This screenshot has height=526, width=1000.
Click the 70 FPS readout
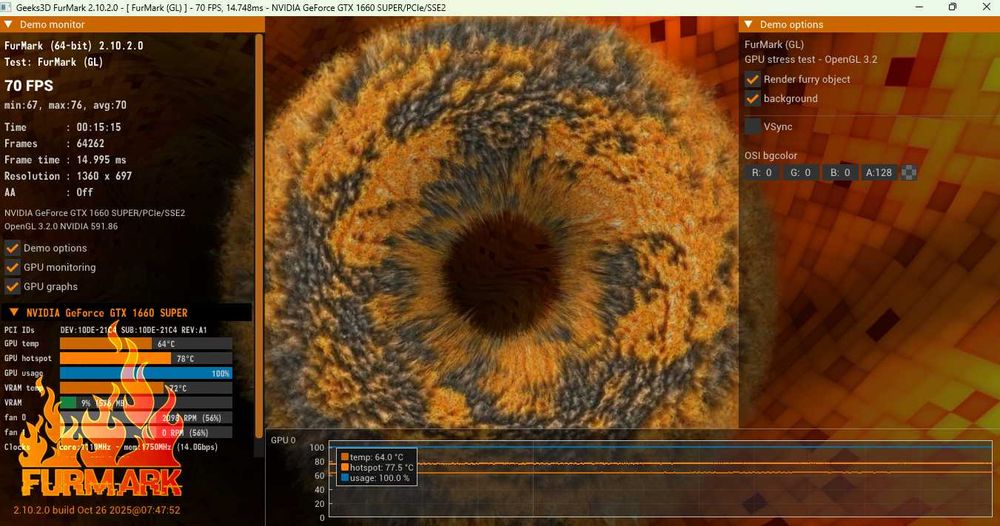click(29, 85)
